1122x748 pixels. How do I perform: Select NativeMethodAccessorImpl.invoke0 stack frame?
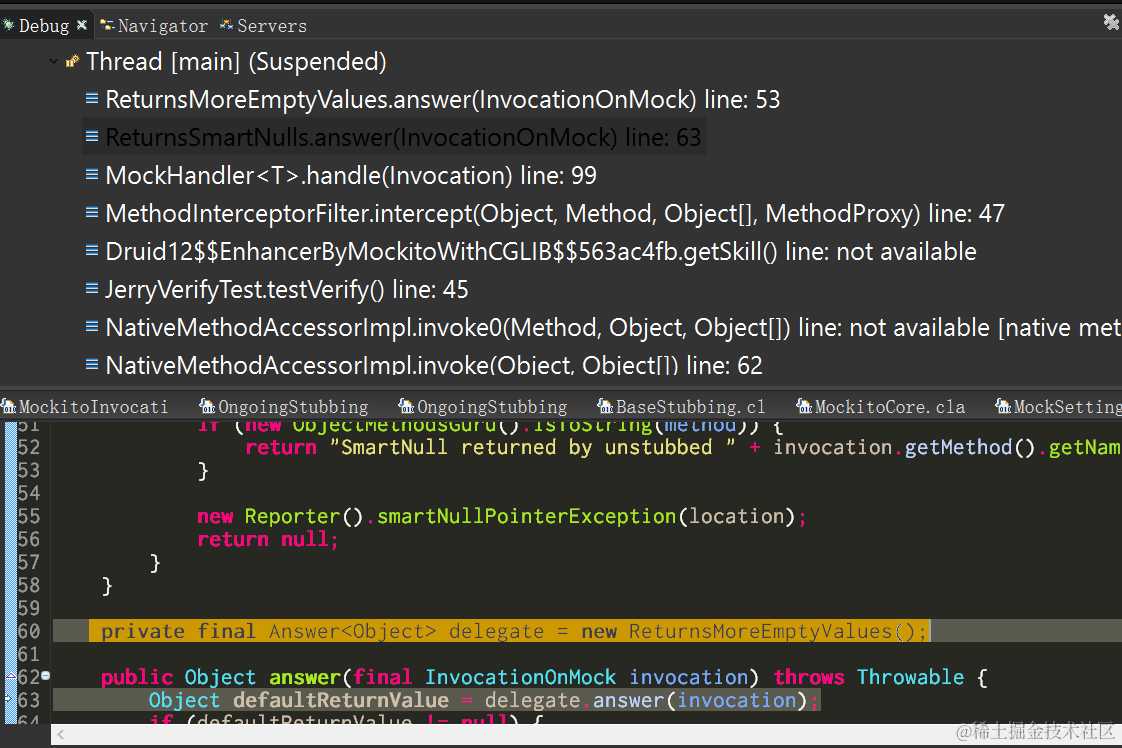click(613, 327)
